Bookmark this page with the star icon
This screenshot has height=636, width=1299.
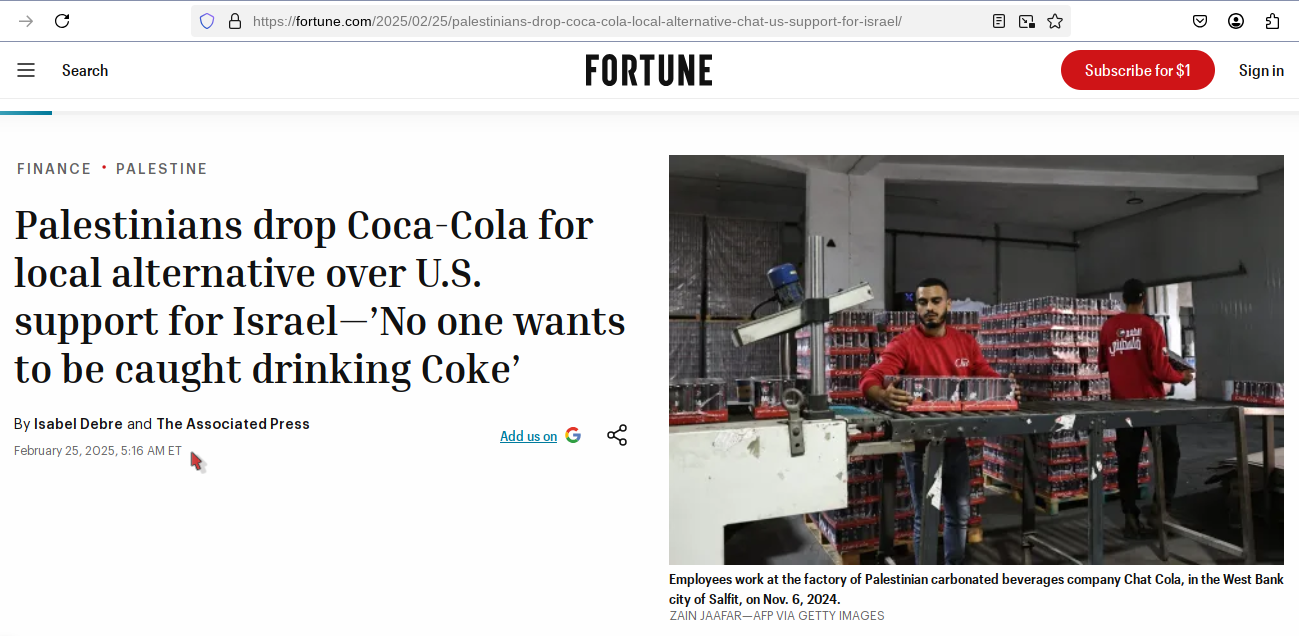point(1055,21)
